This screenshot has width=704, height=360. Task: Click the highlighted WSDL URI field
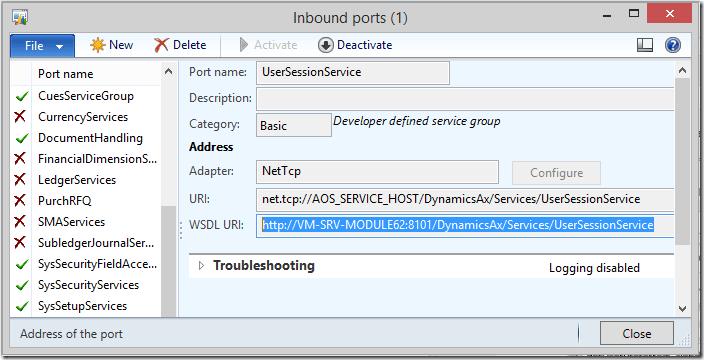[465, 225]
